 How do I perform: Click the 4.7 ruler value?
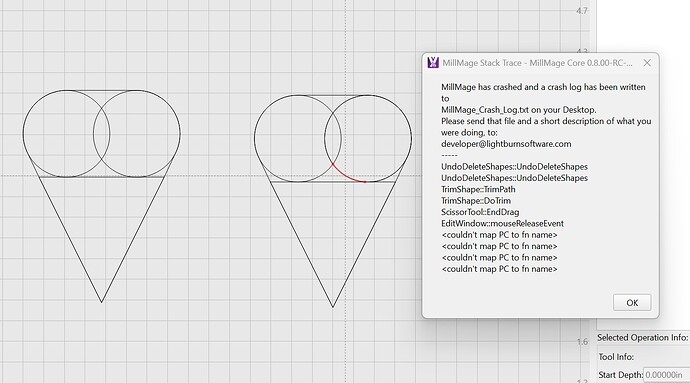tap(582, 11)
